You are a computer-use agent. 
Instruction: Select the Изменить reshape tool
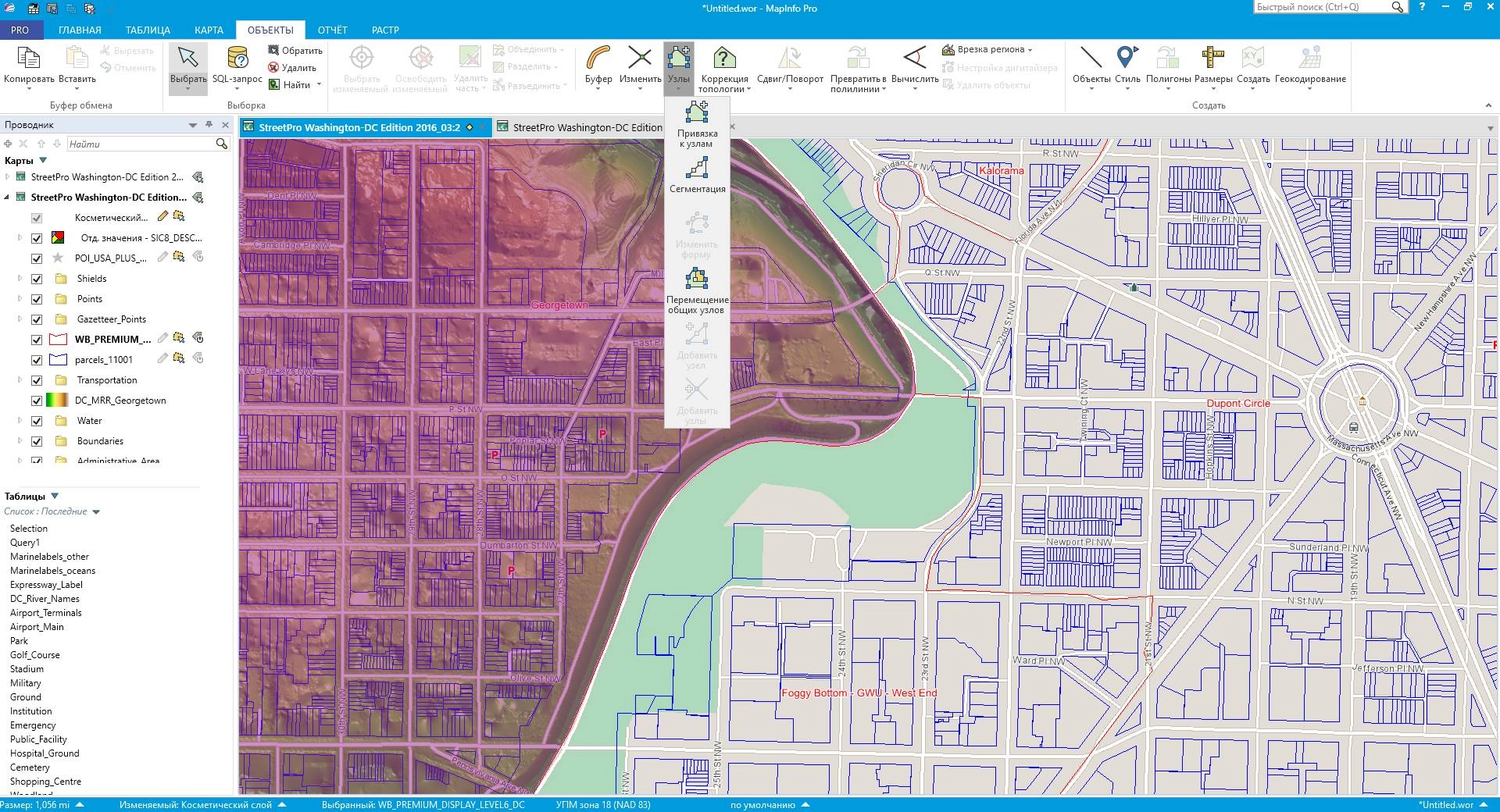tap(640, 59)
